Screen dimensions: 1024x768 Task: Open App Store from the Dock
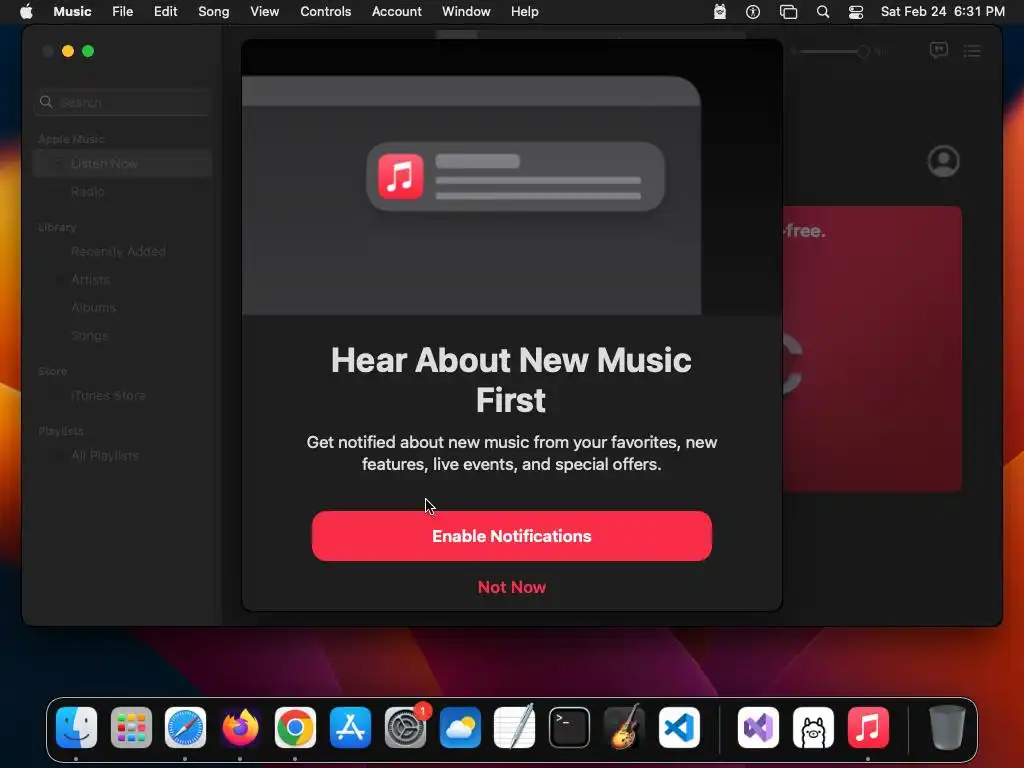pos(350,728)
